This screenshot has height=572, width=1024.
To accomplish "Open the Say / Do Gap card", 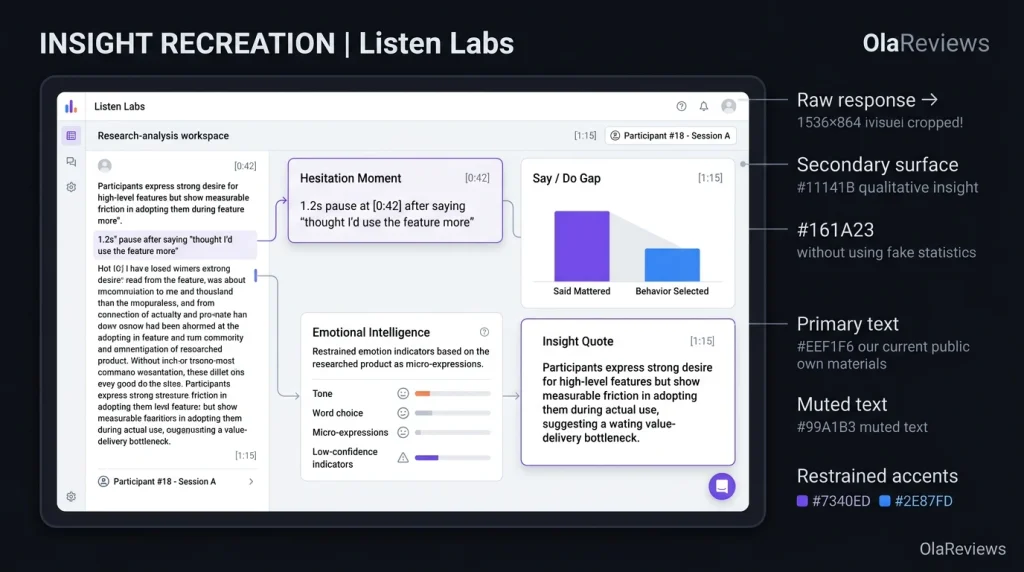I will pyautogui.click(x=628, y=233).
